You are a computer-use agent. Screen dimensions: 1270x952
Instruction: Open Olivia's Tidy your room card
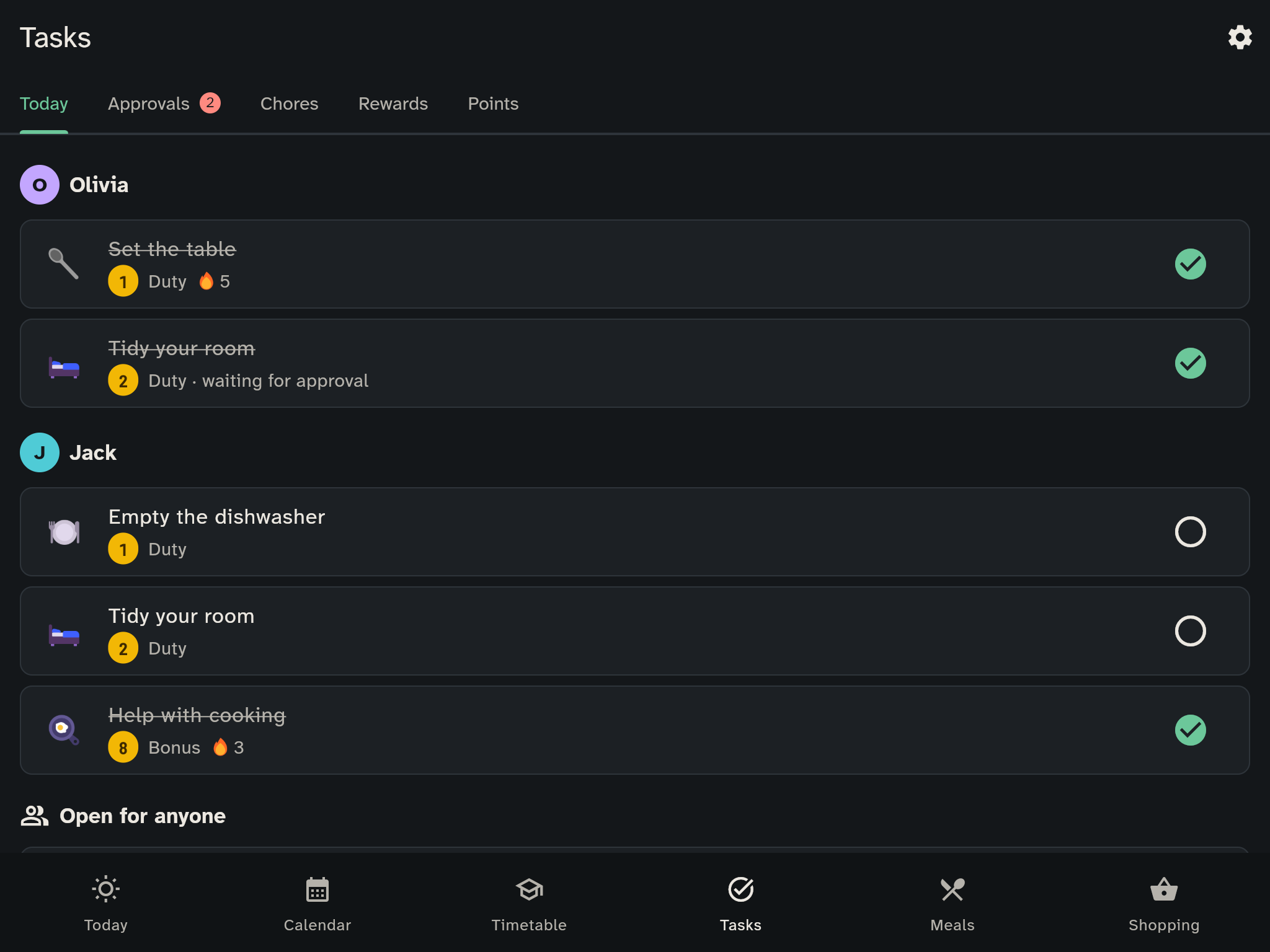click(634, 363)
